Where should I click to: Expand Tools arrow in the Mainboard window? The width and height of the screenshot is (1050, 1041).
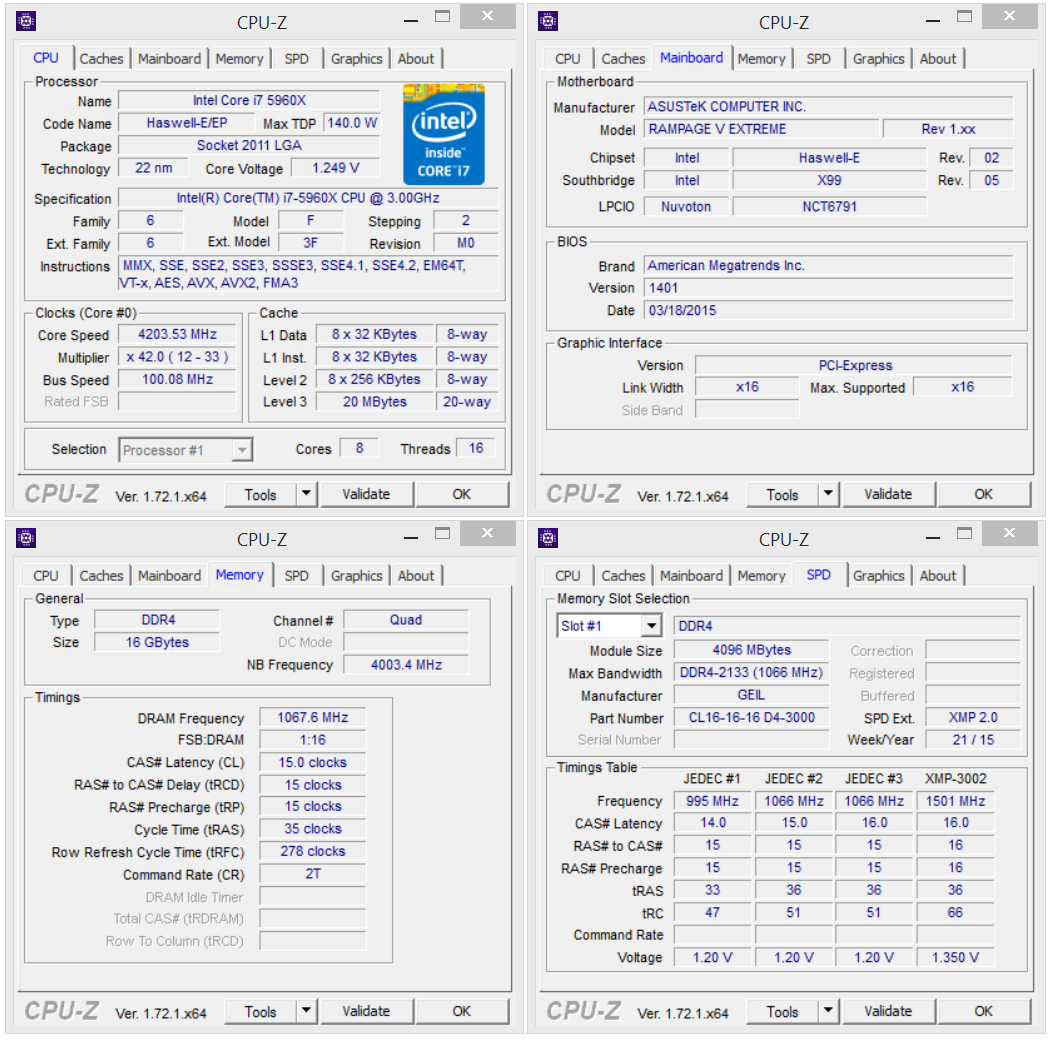pos(828,494)
